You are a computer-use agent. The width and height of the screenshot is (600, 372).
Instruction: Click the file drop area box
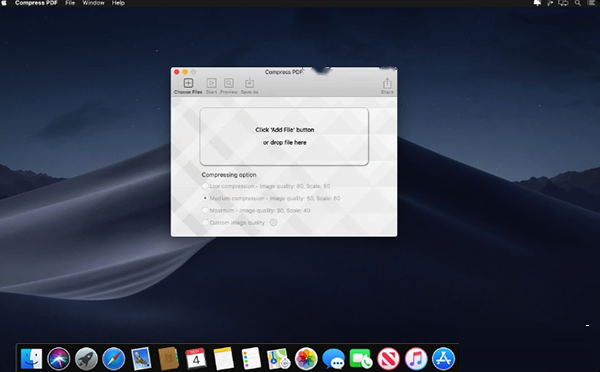(284, 137)
